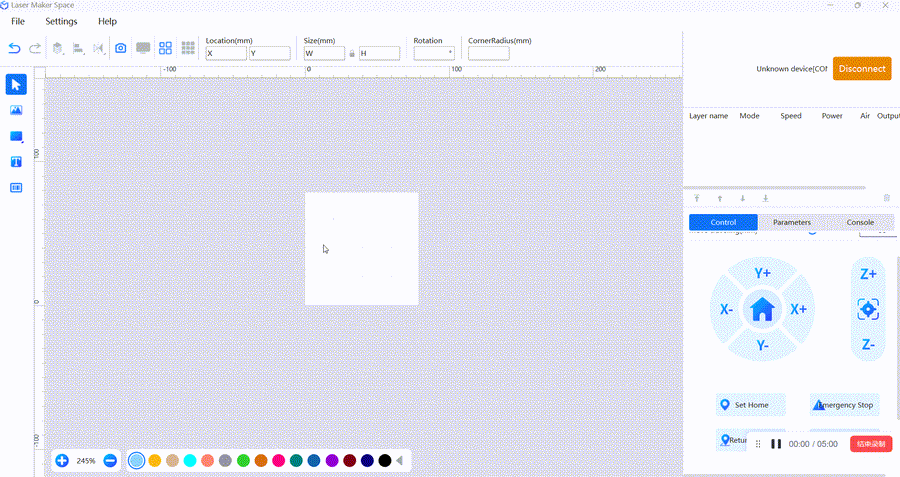Viewport: 900px width, 477px height.
Task: Raise the Z axis with Z+
Action: coord(868,274)
